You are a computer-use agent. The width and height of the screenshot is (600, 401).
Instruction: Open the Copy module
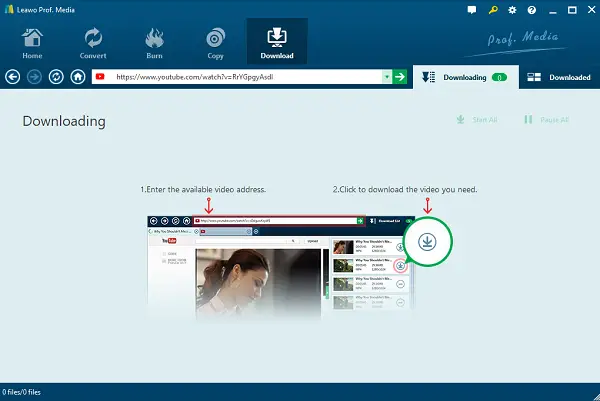[x=215, y=43]
